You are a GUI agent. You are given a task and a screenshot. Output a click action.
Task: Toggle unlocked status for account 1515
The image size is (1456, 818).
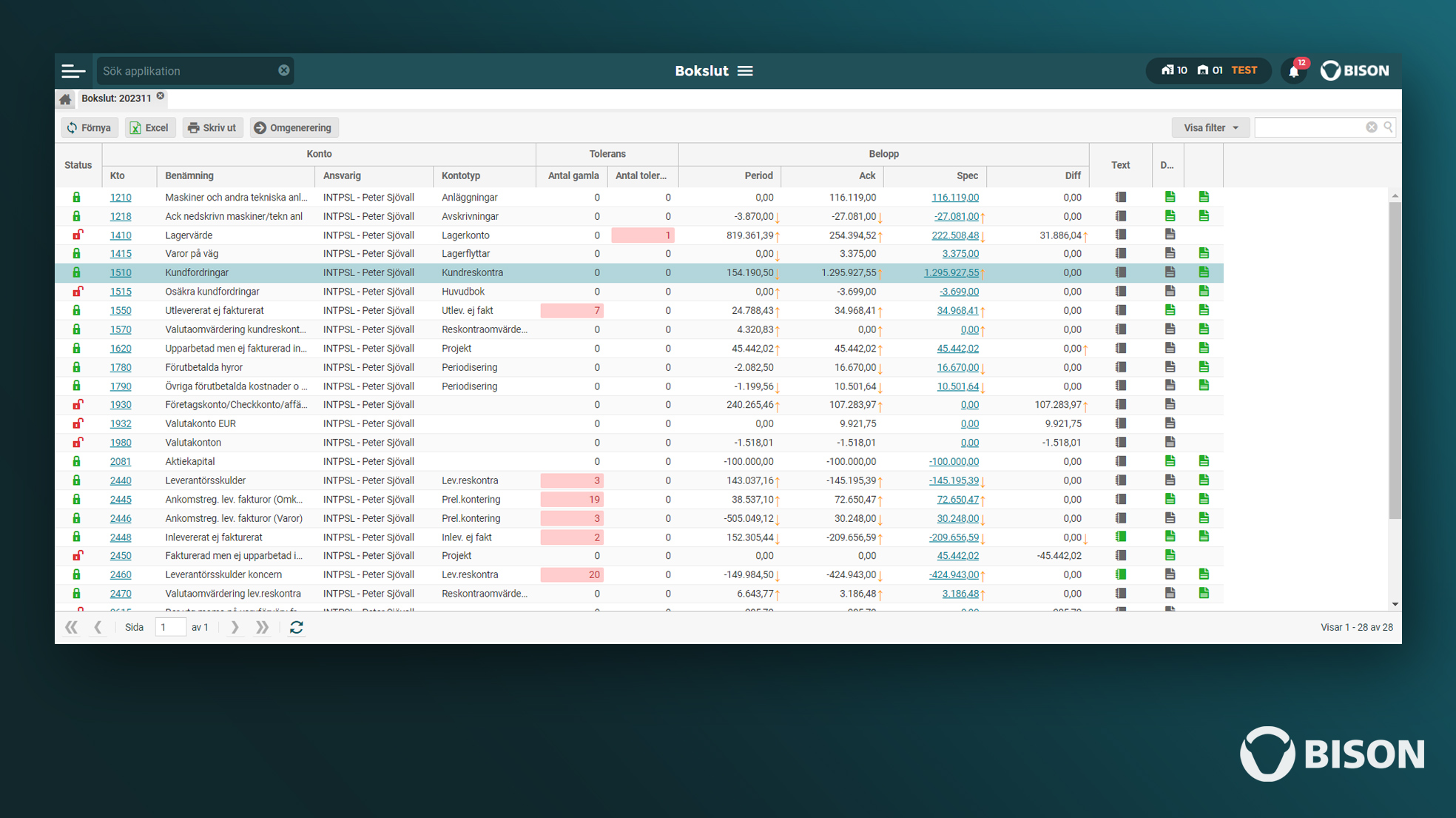[x=77, y=291]
